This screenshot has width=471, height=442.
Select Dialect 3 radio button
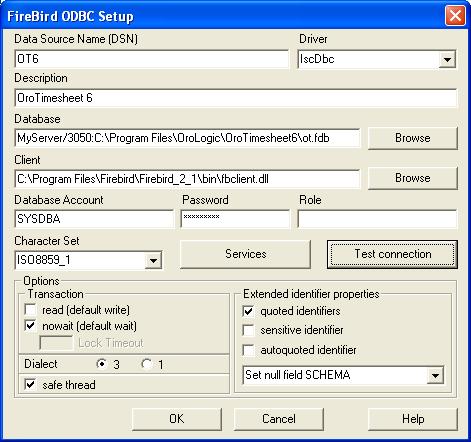101,364
